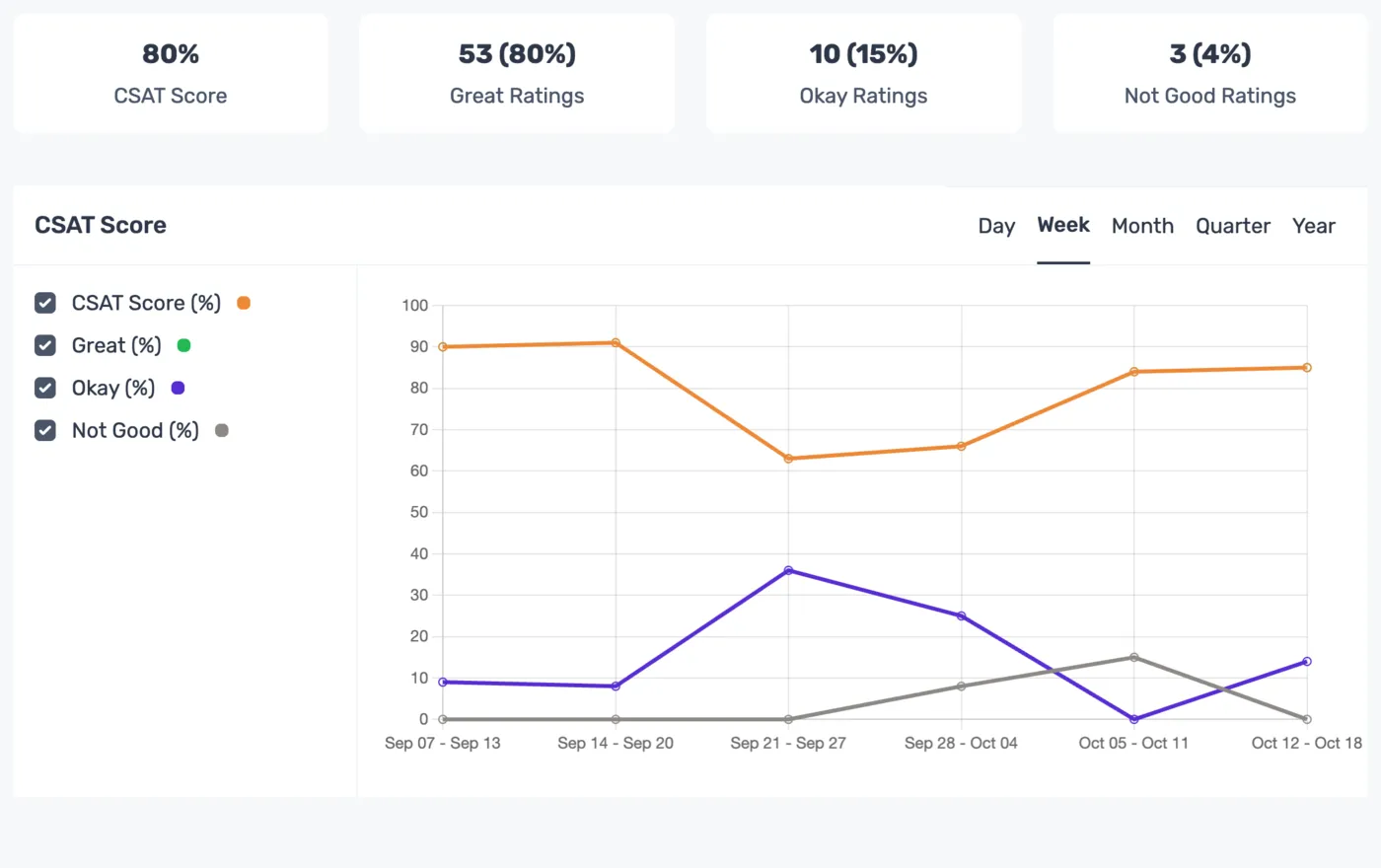Click CSAT Score point for Sep 28 - Oct 04
The height and width of the screenshot is (868, 1381).
(962, 447)
